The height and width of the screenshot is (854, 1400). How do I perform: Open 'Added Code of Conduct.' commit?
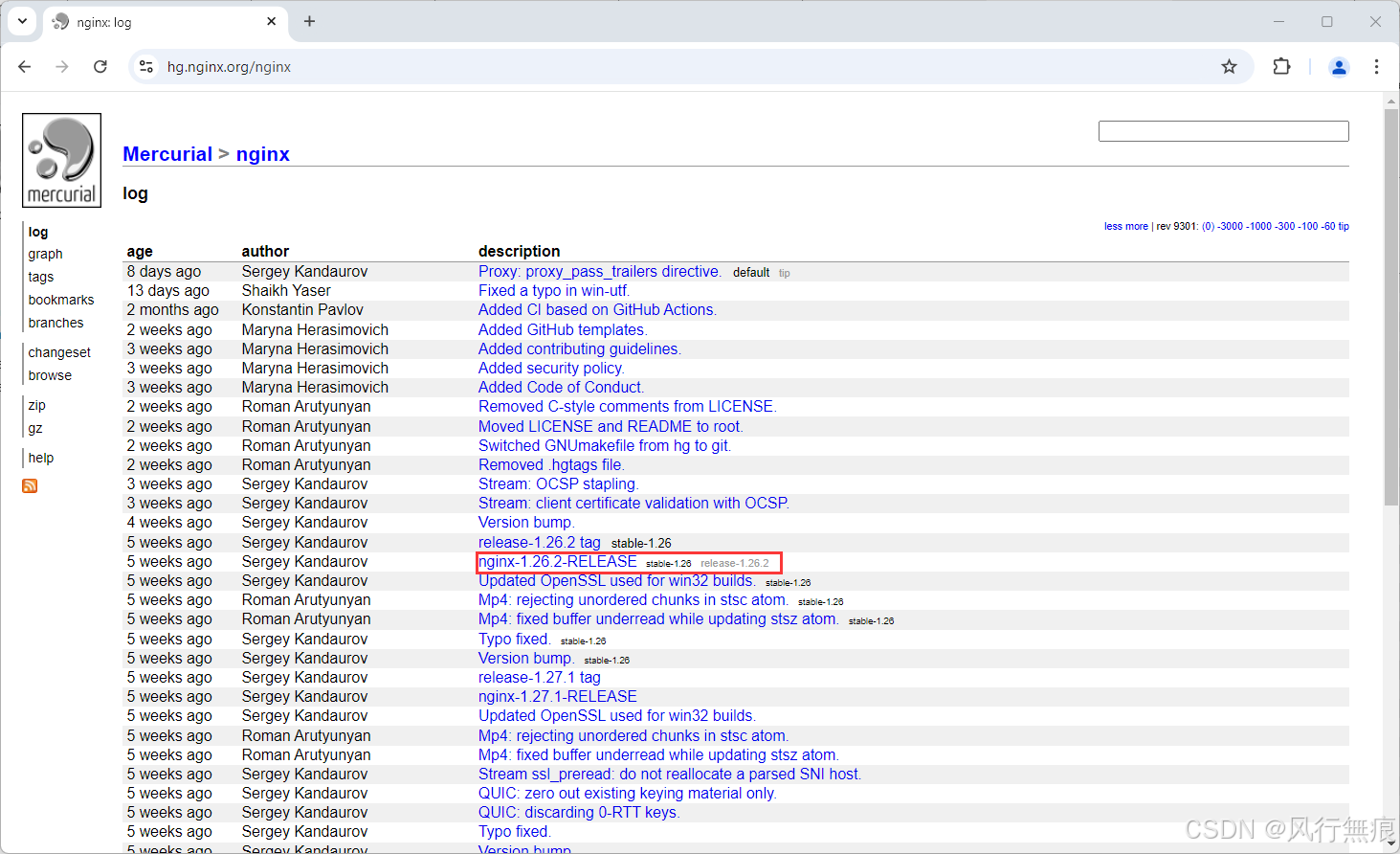562,388
